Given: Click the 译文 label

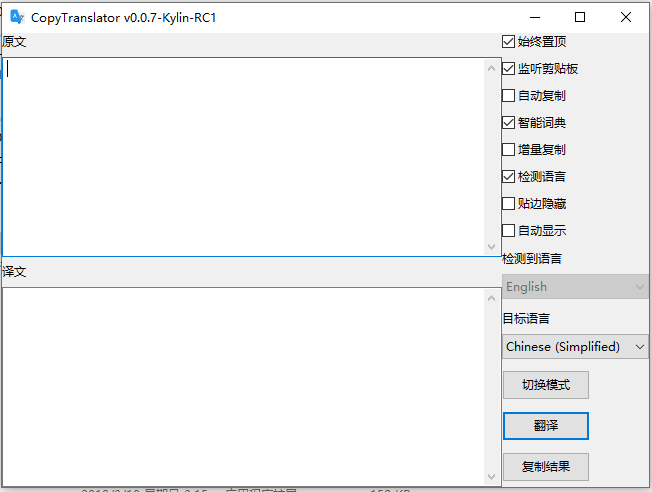Looking at the screenshot, I should 14,272.
